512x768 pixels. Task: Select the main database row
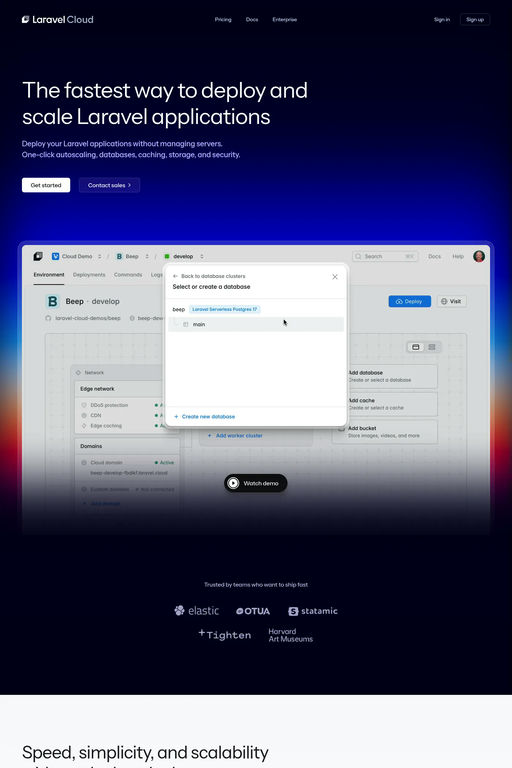click(256, 324)
